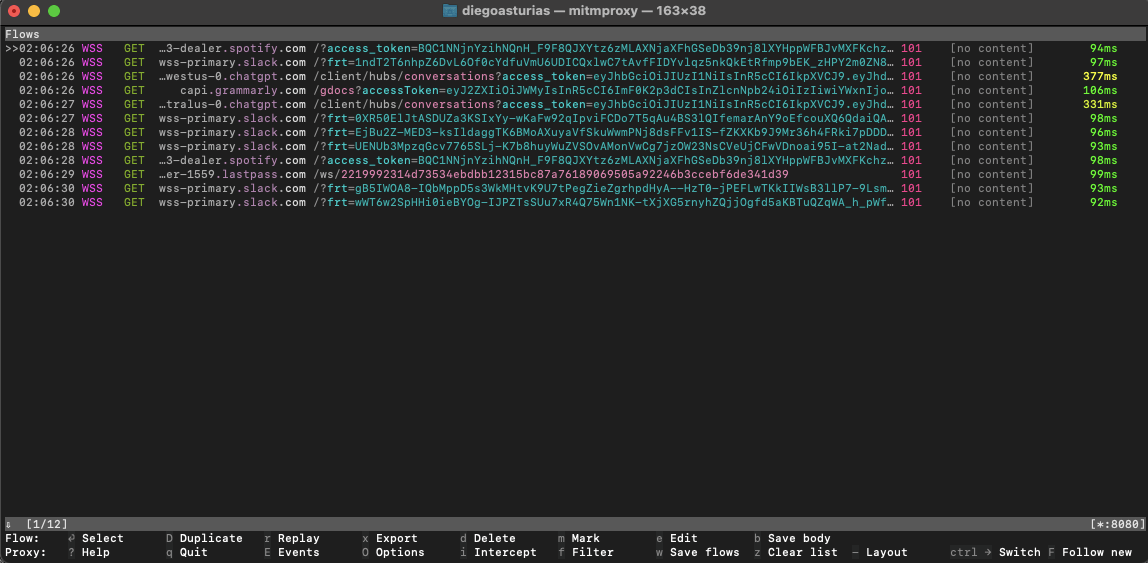Viewport: 1148px width, 563px height.
Task: Click the 106ms duration of the grammarly flow
Action: (x=1100, y=90)
